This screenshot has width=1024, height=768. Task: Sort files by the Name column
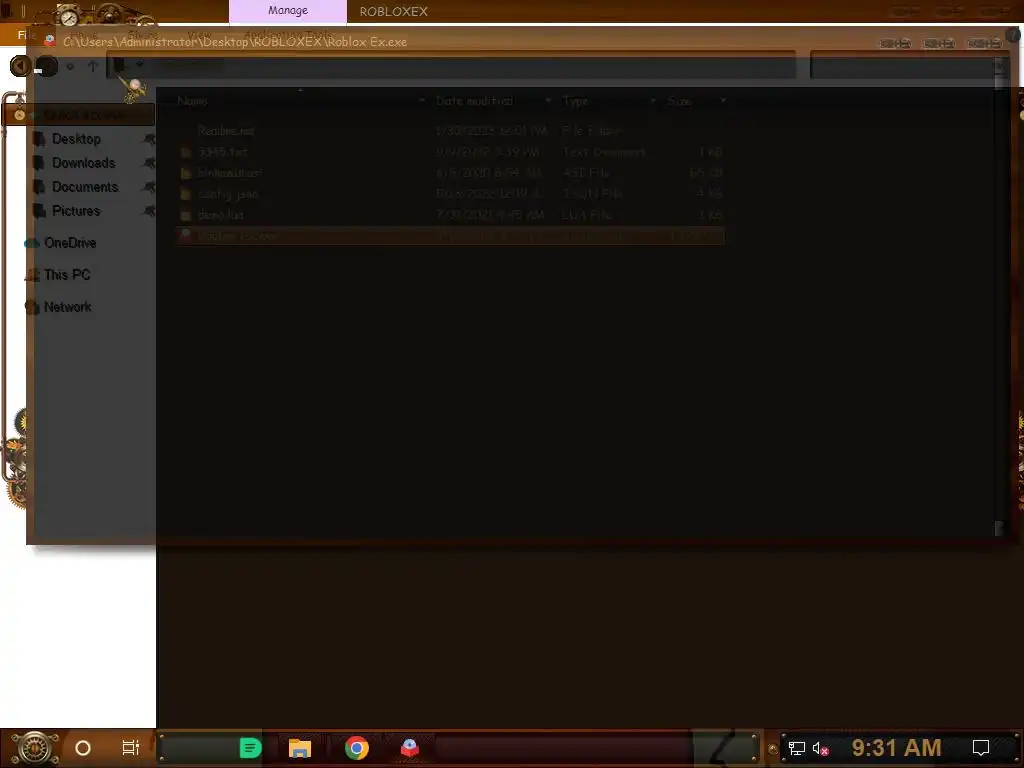[x=192, y=101]
